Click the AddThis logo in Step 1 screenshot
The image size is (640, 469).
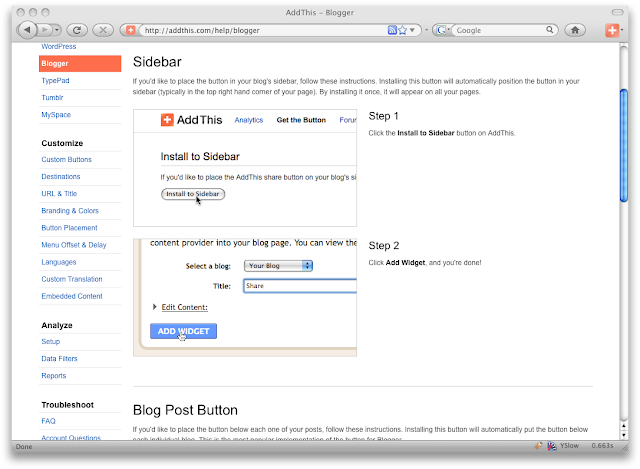pos(191,120)
